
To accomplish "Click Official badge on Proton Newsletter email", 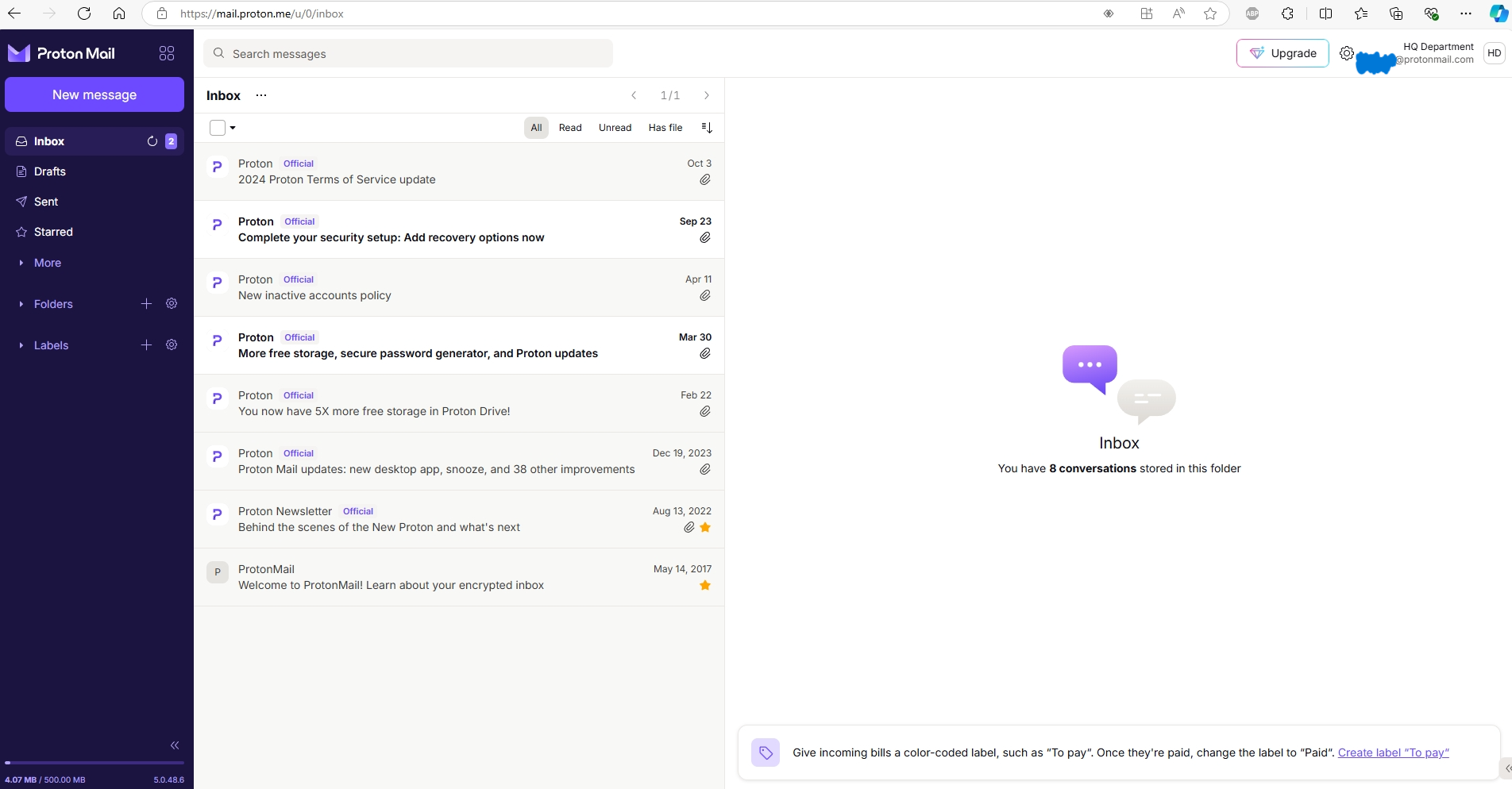I will click(x=358, y=511).
